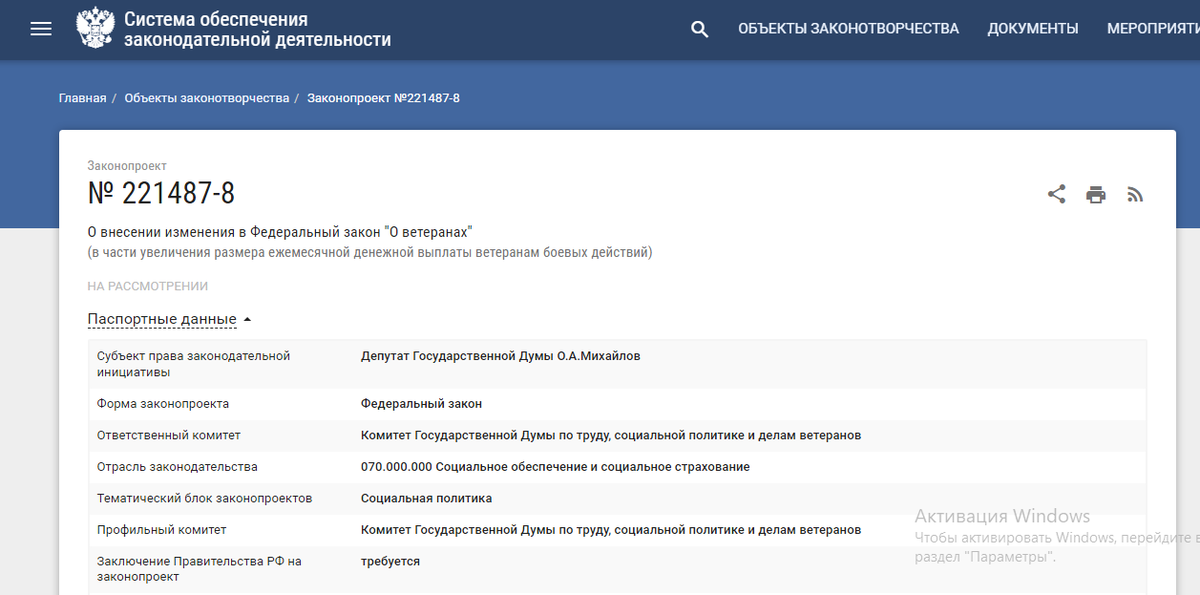Click label Субъект права законодательной инициативы
The height and width of the screenshot is (595, 1200).
pyautogui.click(x=193, y=364)
